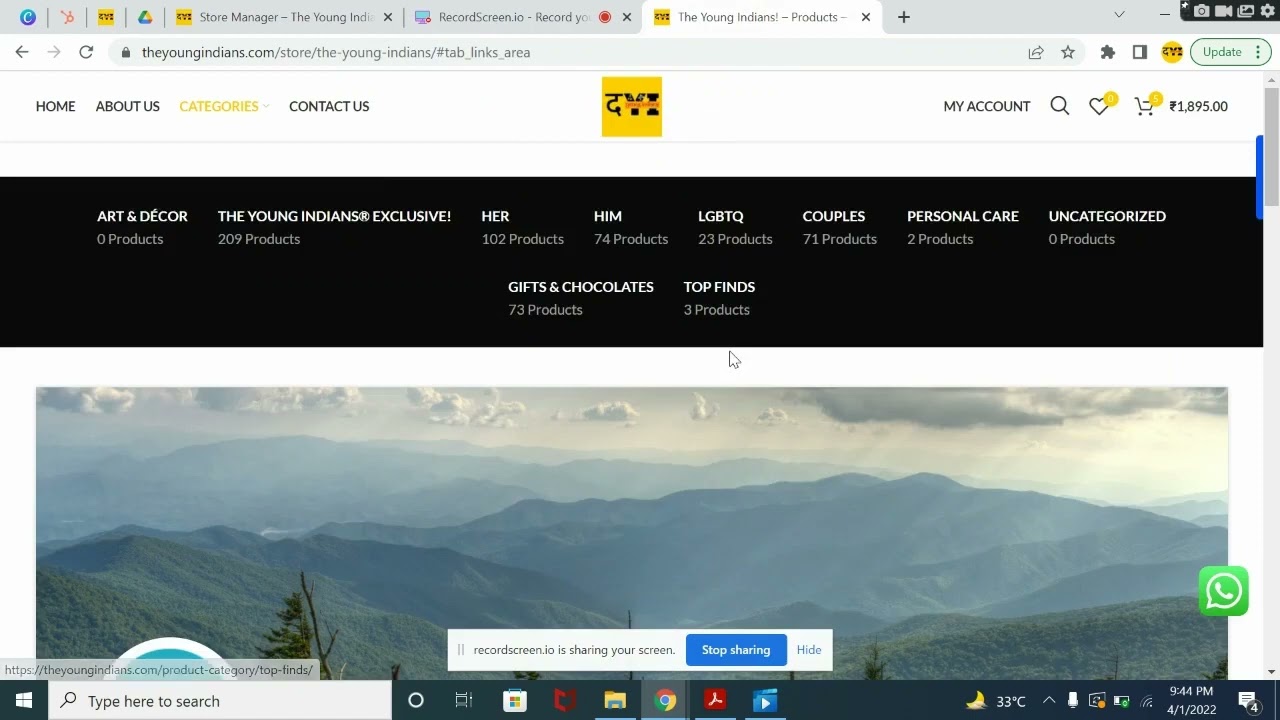
Task: Show hidden system tray icons
Action: point(1049,701)
